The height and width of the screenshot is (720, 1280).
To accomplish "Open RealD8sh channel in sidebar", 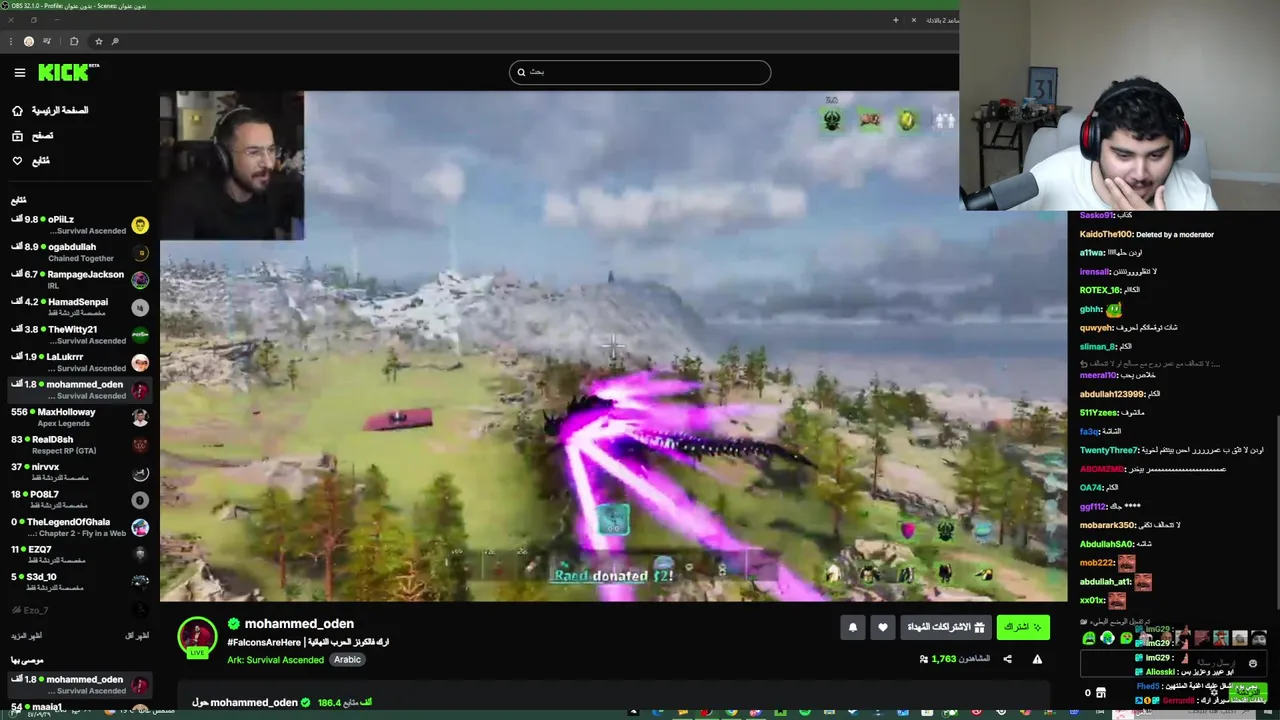I will coord(80,445).
